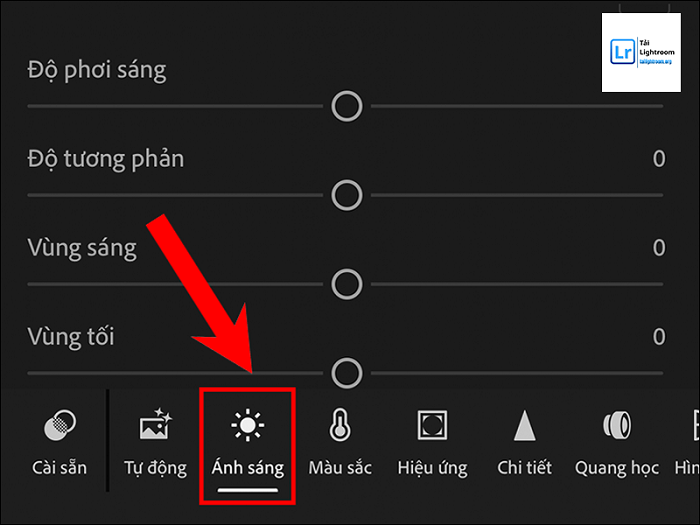Select the Ánh sáng sun icon
Viewport: 700px width, 525px height.
tap(247, 428)
